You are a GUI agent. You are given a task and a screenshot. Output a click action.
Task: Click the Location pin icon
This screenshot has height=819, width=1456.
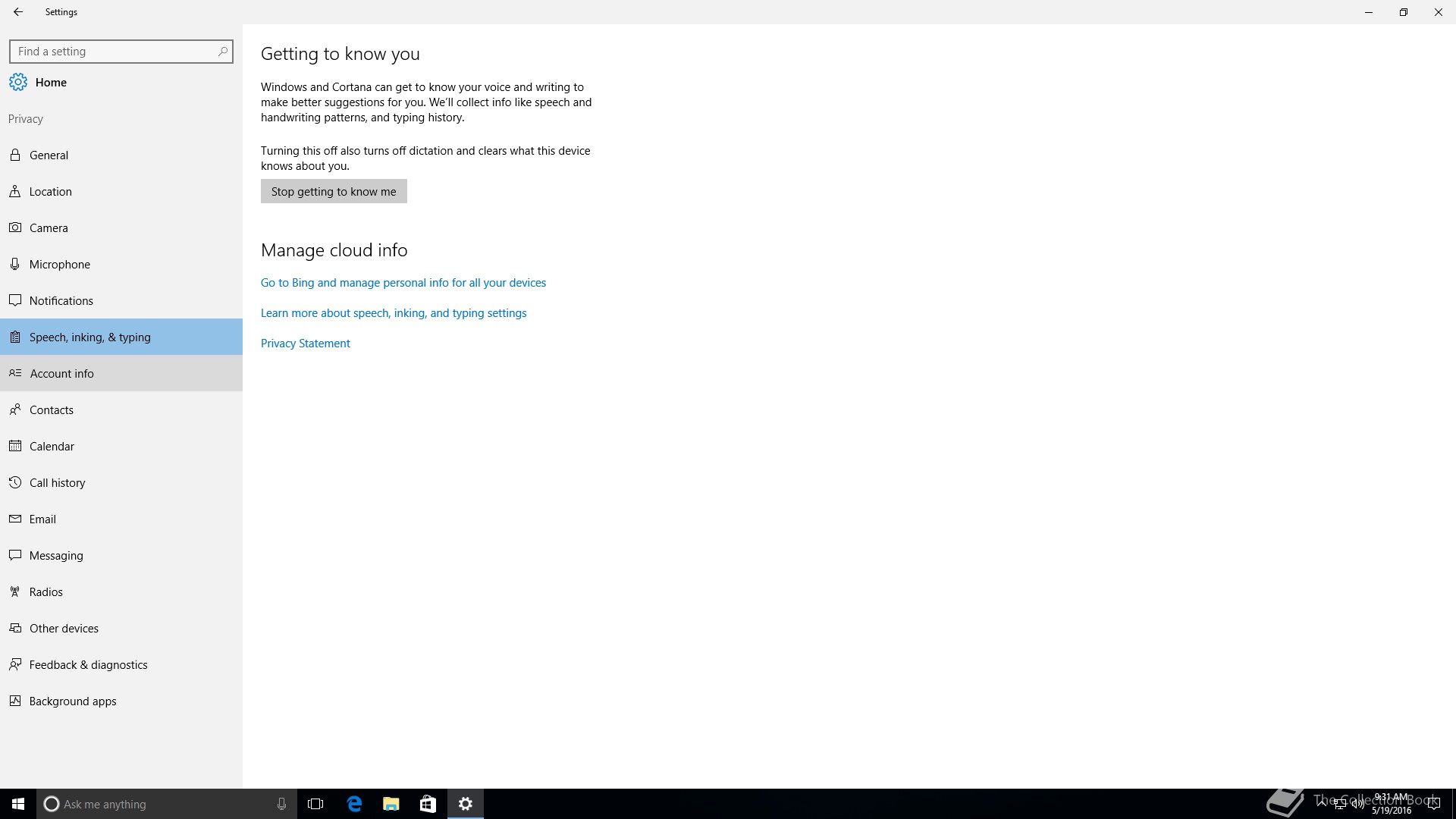(15, 191)
